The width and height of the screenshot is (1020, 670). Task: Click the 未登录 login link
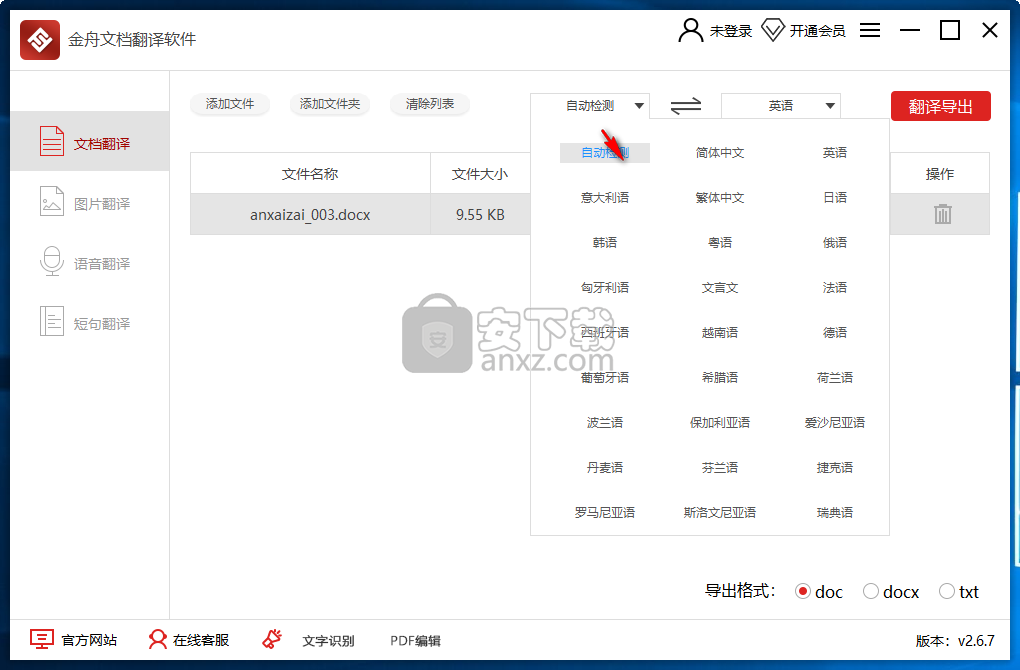[731, 31]
